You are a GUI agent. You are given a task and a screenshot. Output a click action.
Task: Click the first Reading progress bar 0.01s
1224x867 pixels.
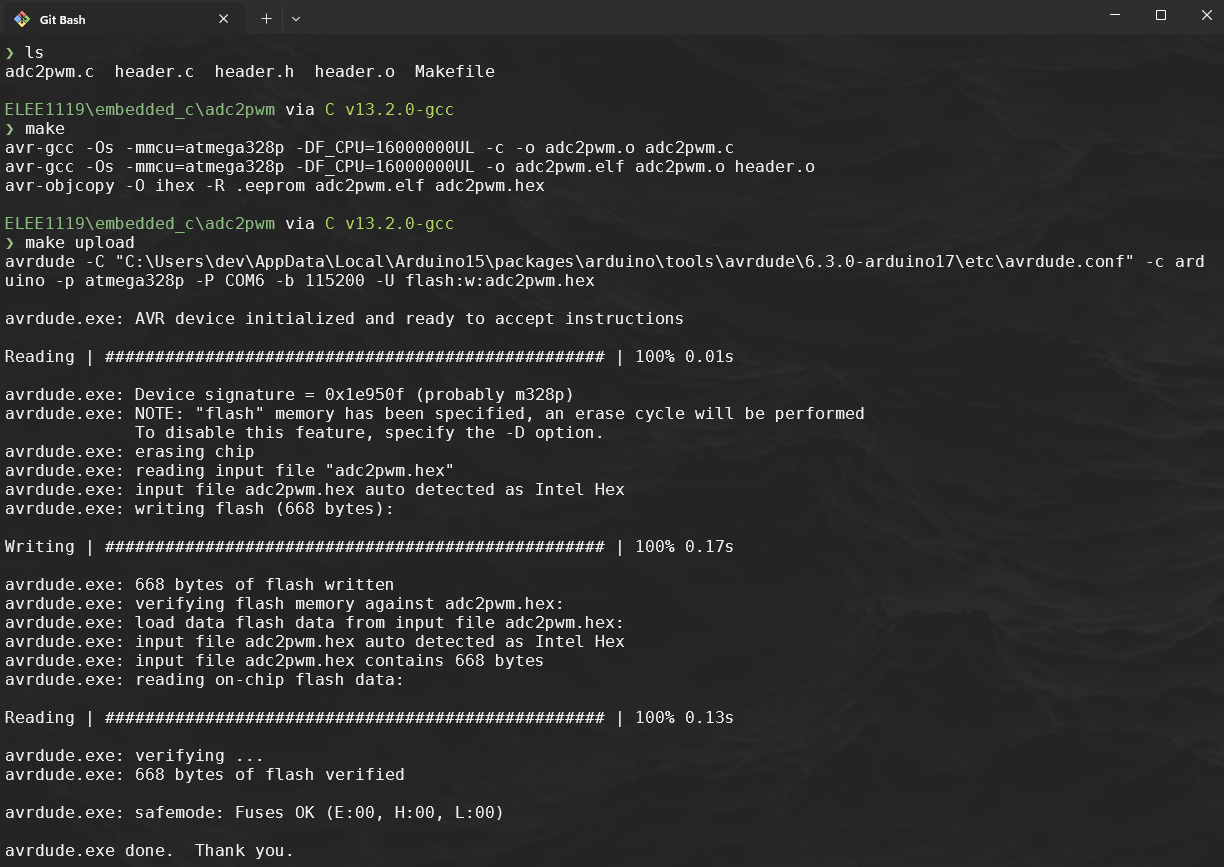pos(370,357)
